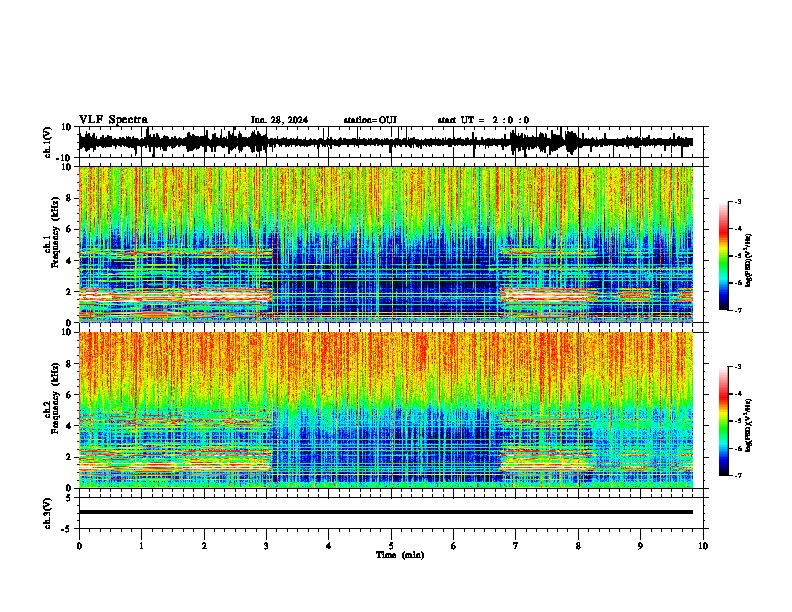Click the "5" tick on ch.3 voltage axis
792x612 pixels.
coord(69,498)
